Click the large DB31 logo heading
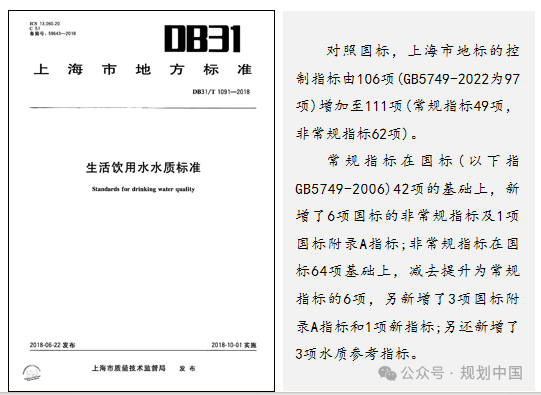Image resolution: width=541 pixels, height=395 pixels. point(202,39)
